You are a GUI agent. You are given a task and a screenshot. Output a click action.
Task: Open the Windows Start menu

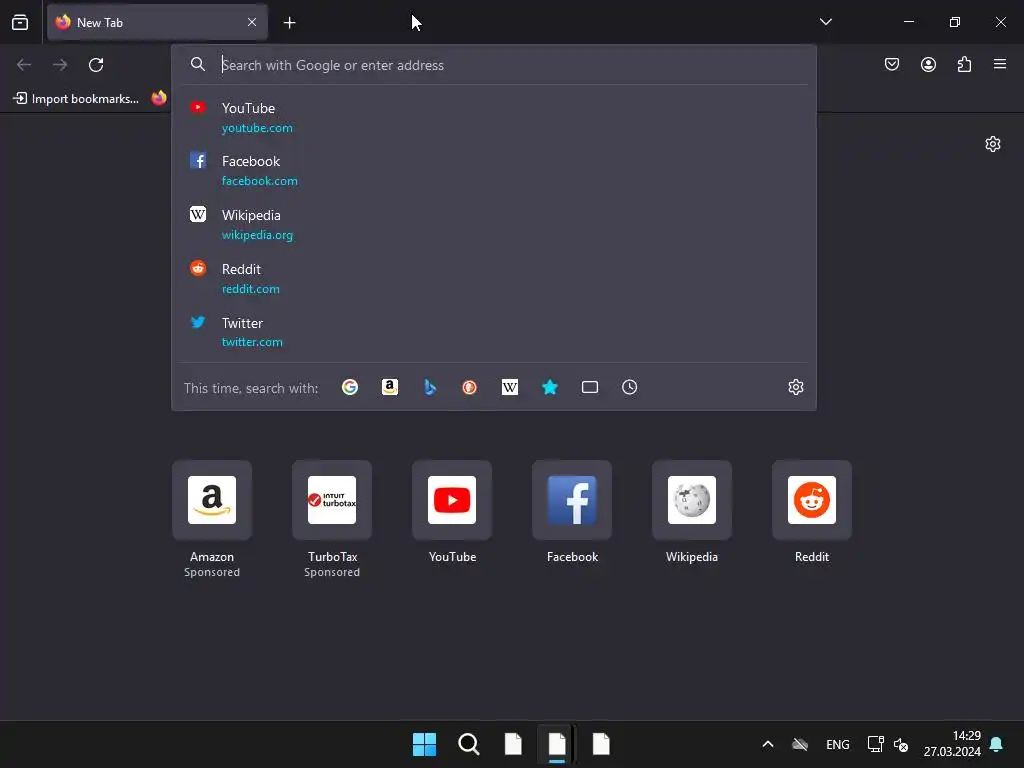[x=424, y=744]
